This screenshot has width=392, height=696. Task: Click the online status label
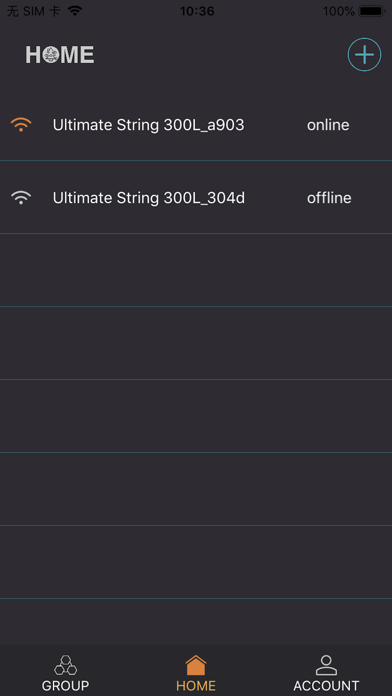click(328, 125)
